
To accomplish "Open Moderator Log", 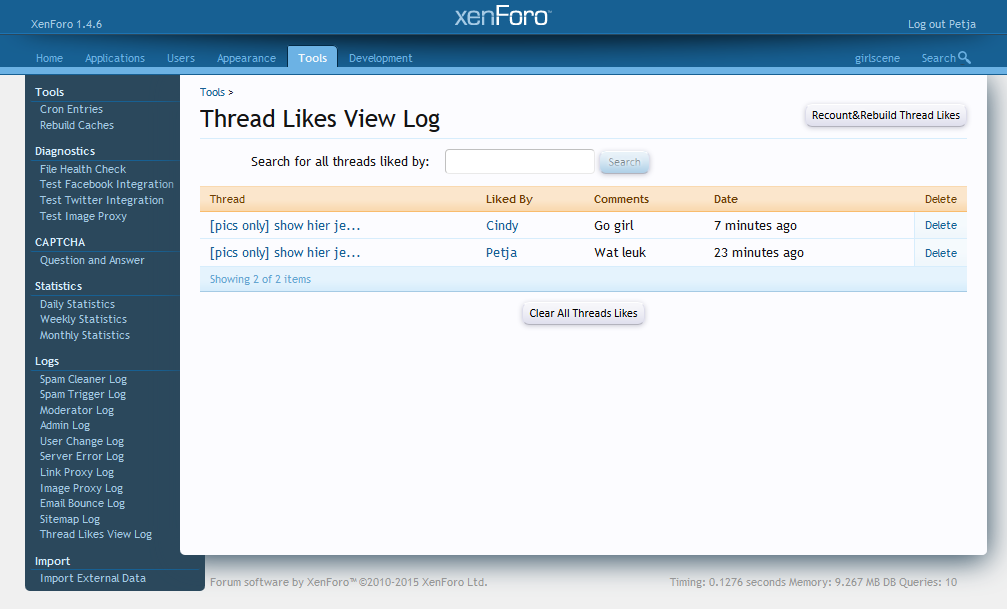I will tap(76, 410).
